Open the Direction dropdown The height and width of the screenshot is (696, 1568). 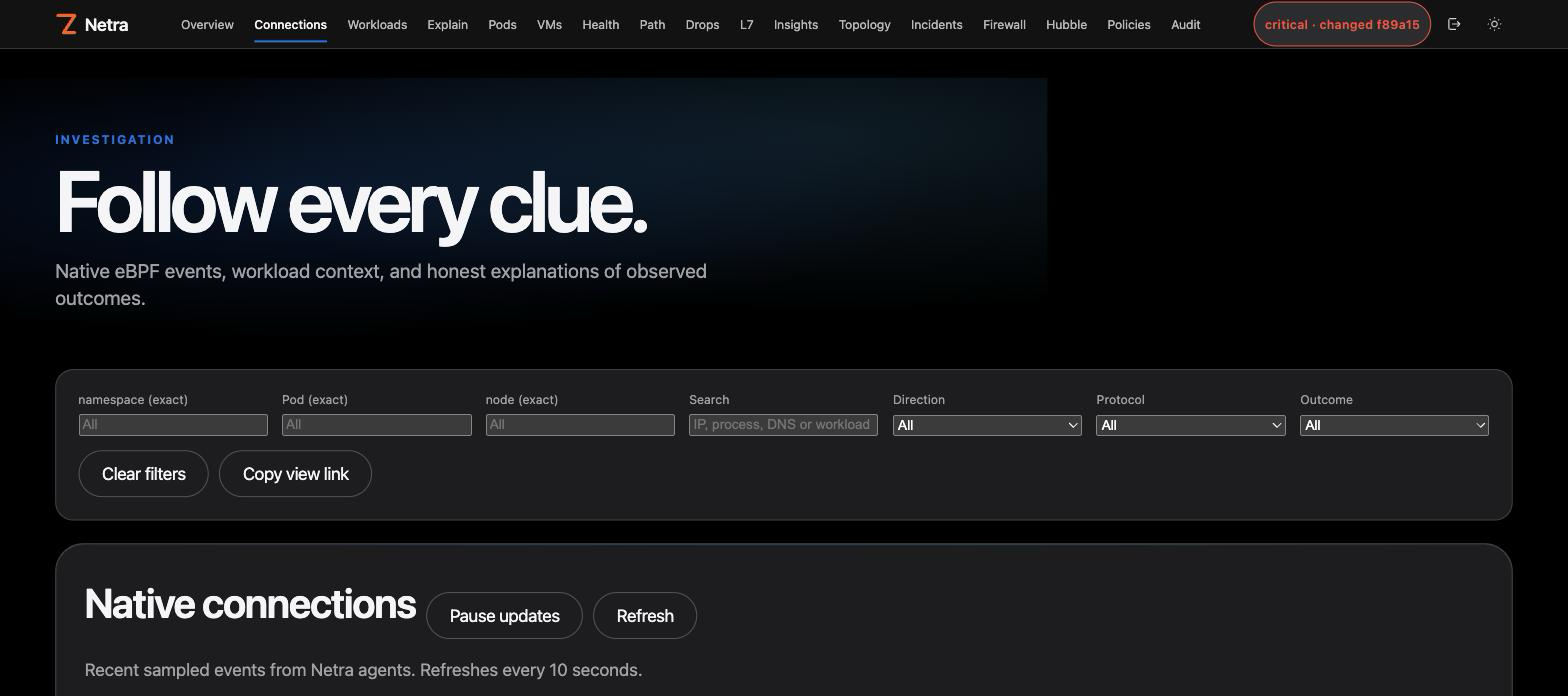pos(987,425)
